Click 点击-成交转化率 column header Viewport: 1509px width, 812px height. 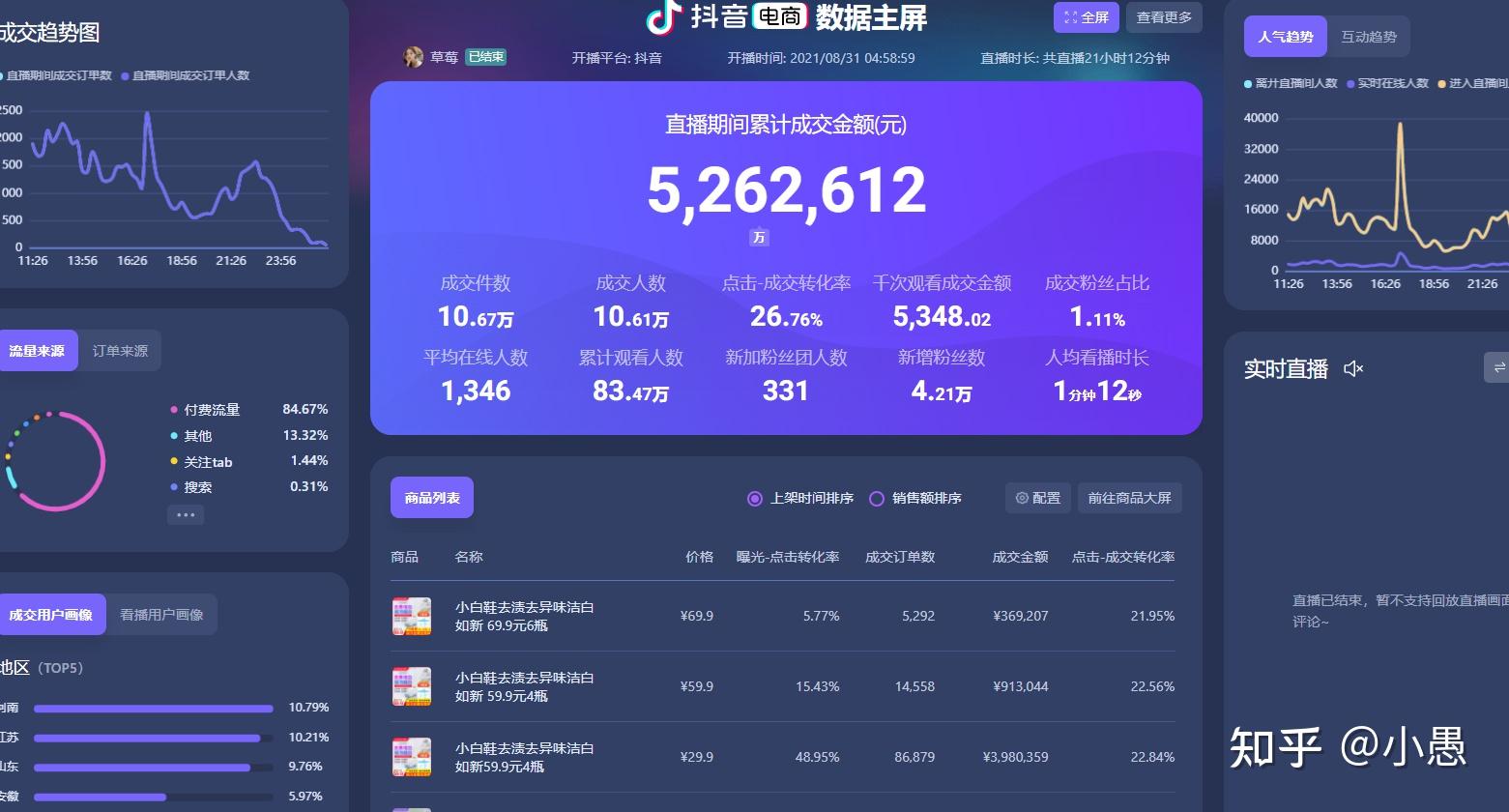click(1123, 557)
